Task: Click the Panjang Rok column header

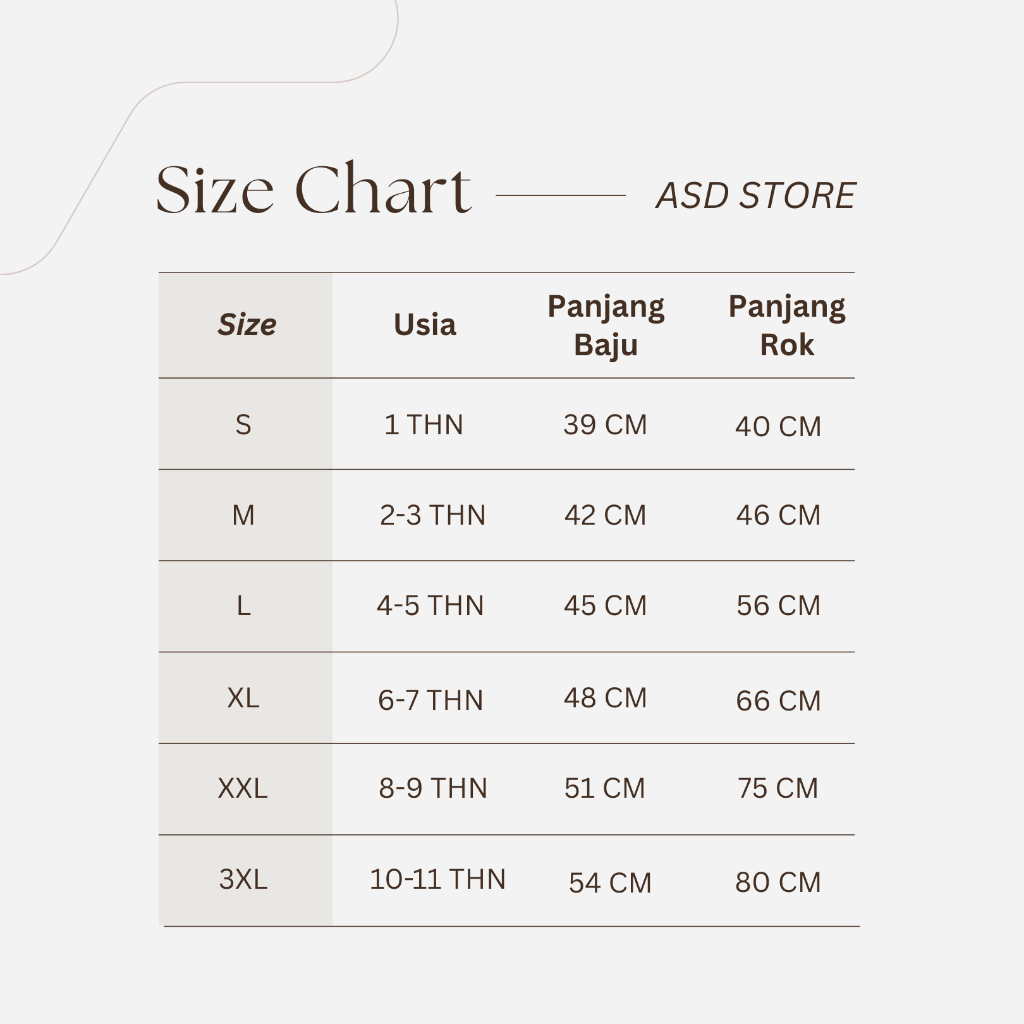Action: click(x=786, y=325)
